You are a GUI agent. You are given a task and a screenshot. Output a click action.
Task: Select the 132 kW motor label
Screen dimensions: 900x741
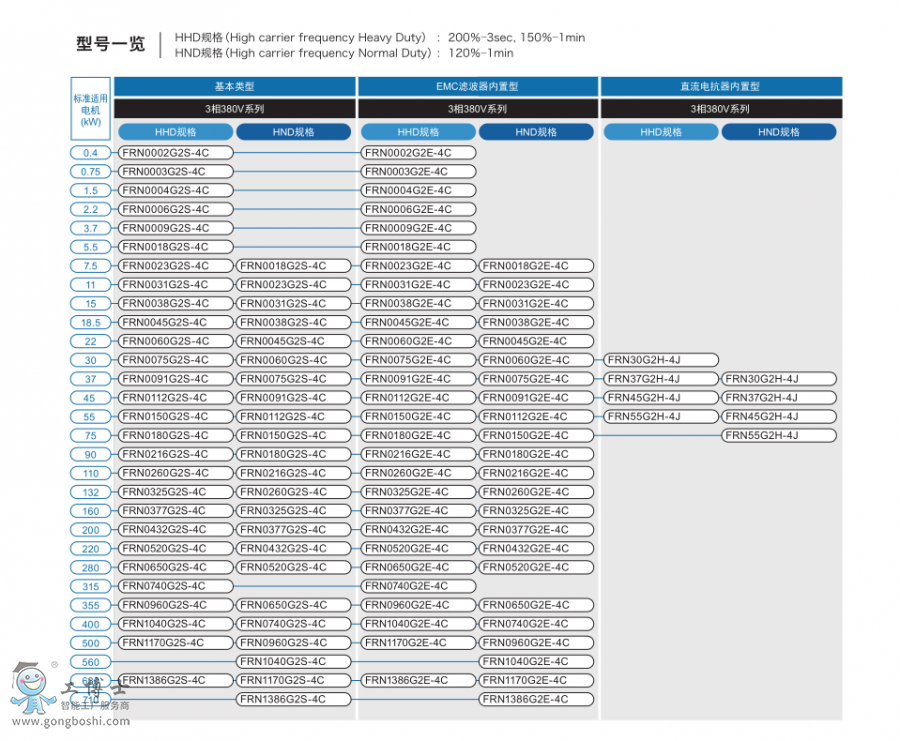point(91,492)
